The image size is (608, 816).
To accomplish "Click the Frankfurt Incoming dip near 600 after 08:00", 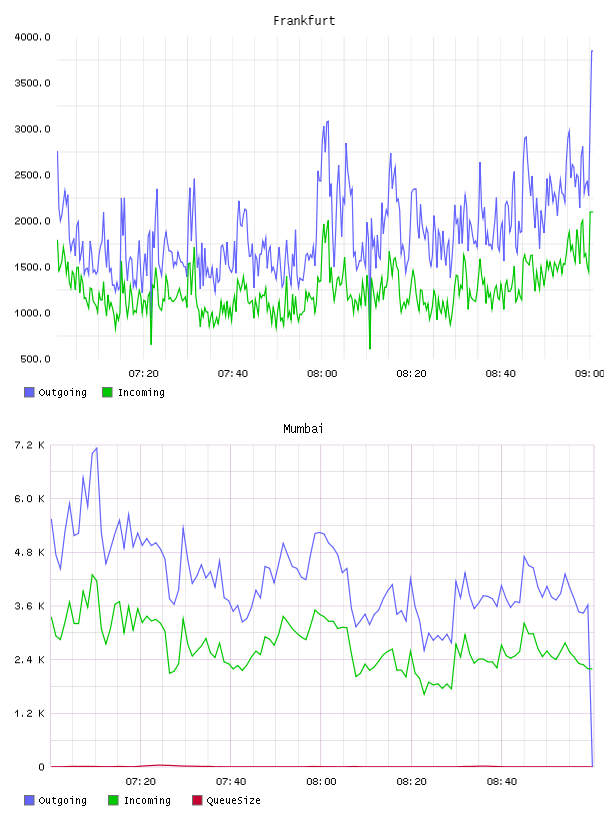I will pos(370,348).
